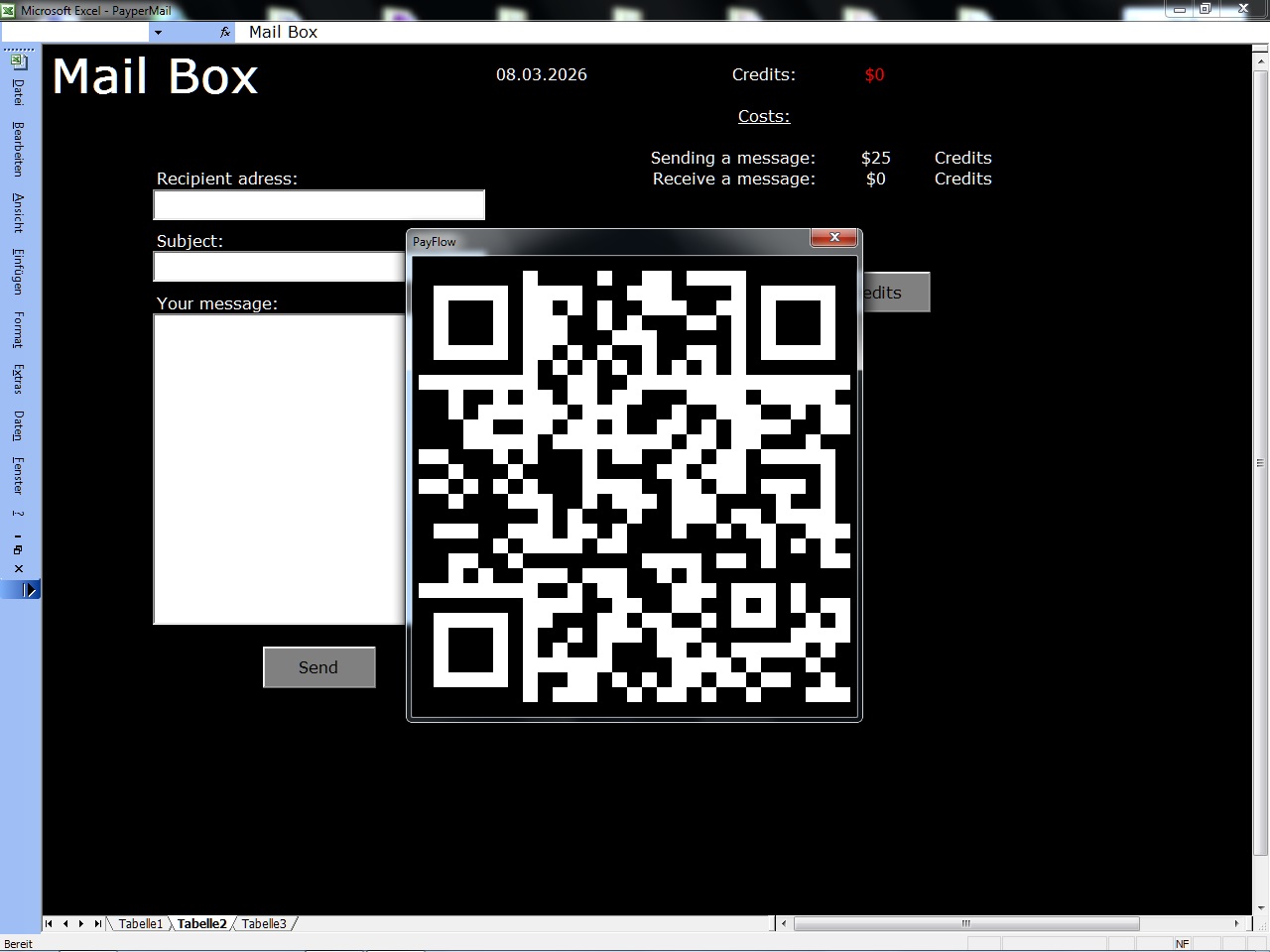
Task: Click the vertical scrollbar down arrow
Action: tap(1261, 906)
